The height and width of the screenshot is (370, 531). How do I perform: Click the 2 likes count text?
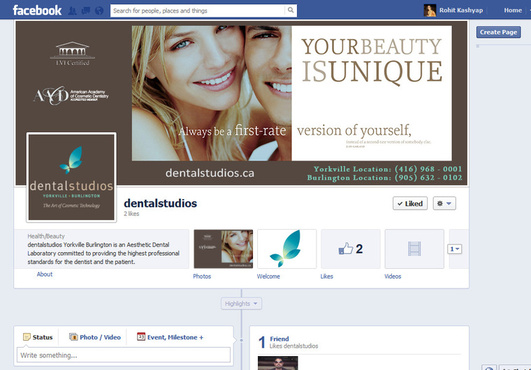pos(131,214)
